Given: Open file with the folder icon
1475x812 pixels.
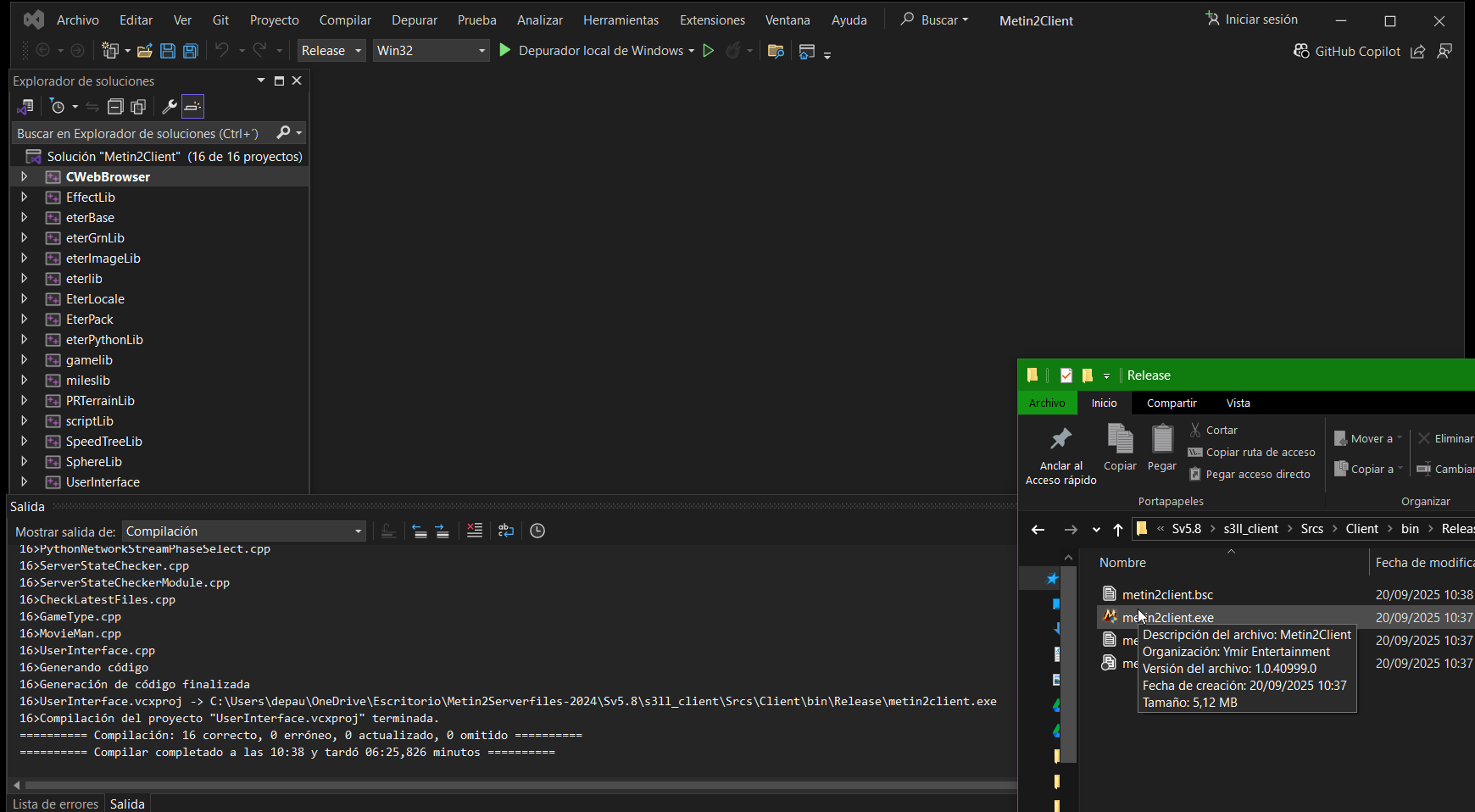Looking at the screenshot, I should [145, 51].
